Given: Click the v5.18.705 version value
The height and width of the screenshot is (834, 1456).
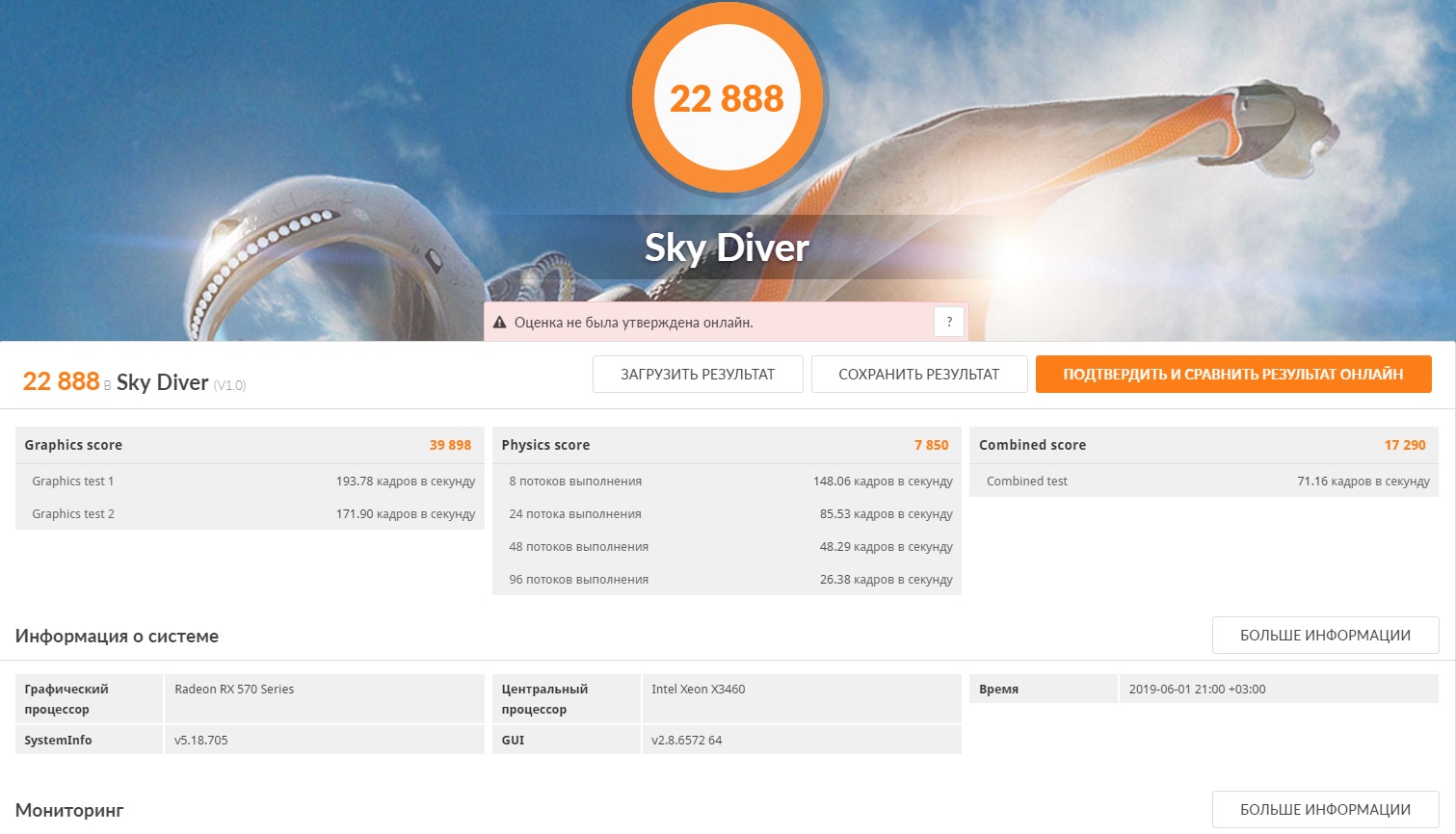Looking at the screenshot, I should tap(201, 741).
